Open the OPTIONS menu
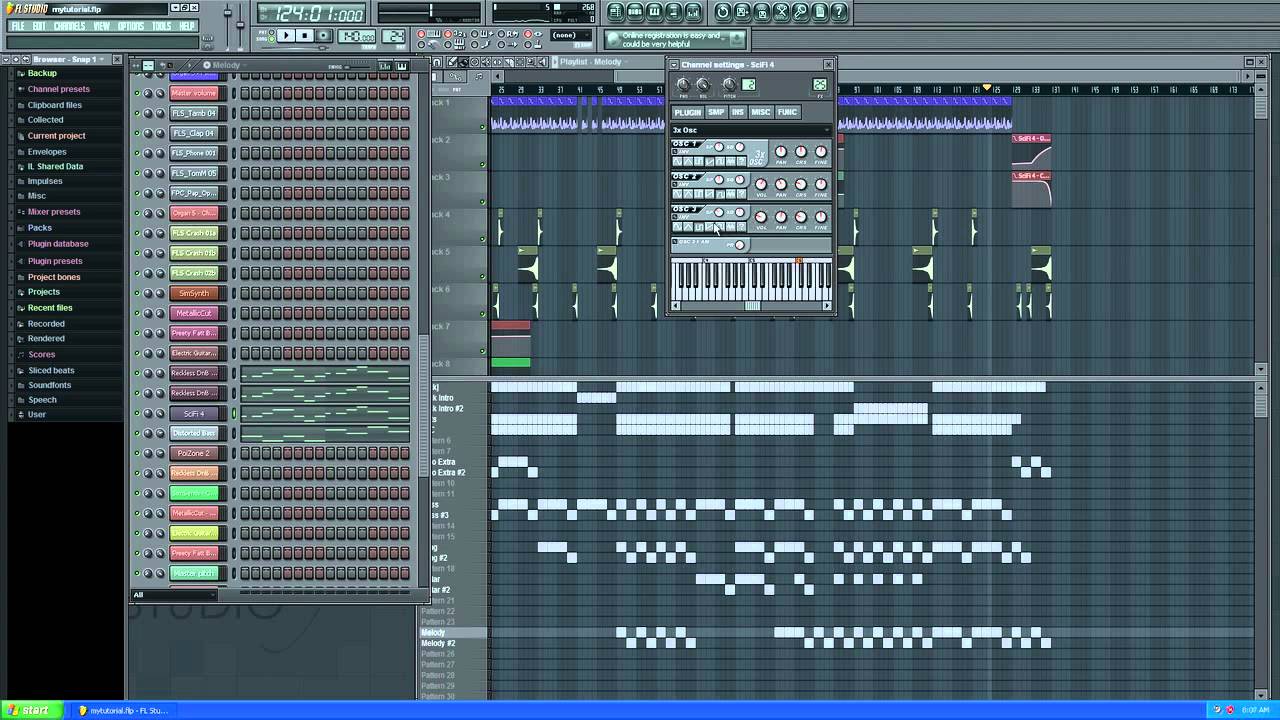The image size is (1280, 720). 131,26
